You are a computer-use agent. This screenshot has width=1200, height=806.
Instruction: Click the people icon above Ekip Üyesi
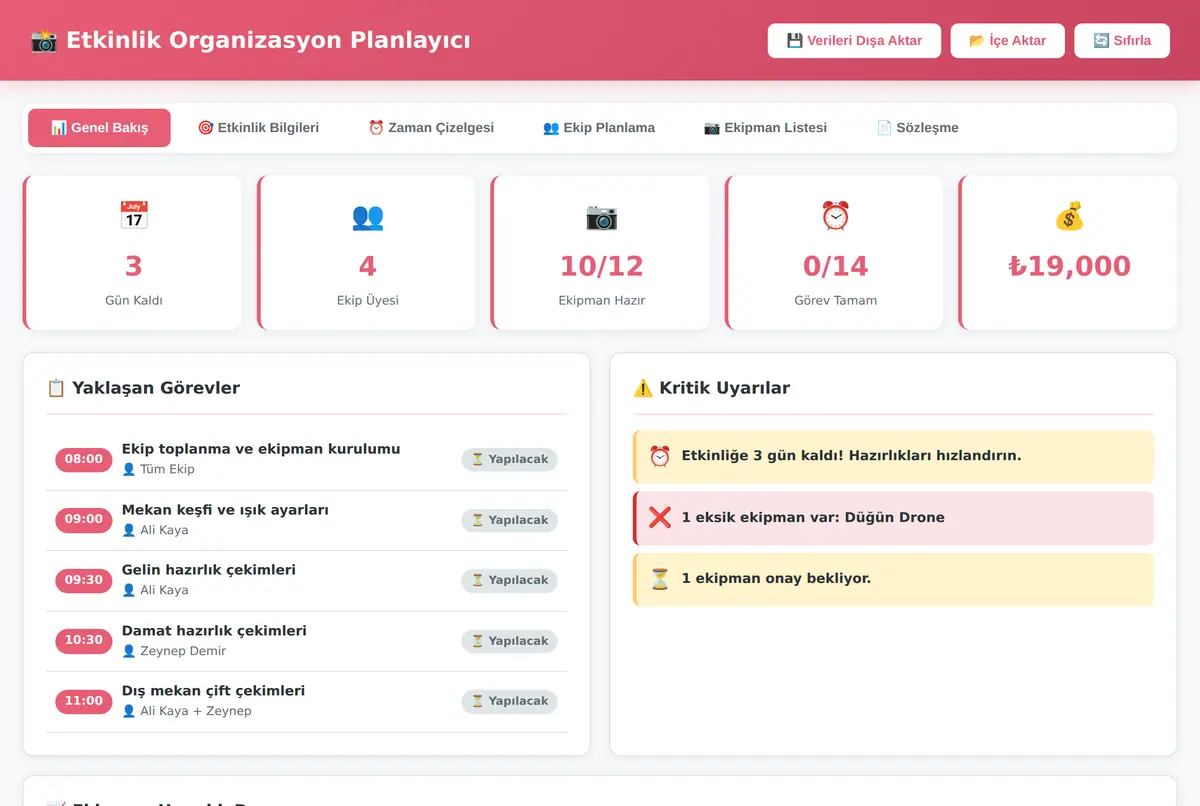pos(368,216)
